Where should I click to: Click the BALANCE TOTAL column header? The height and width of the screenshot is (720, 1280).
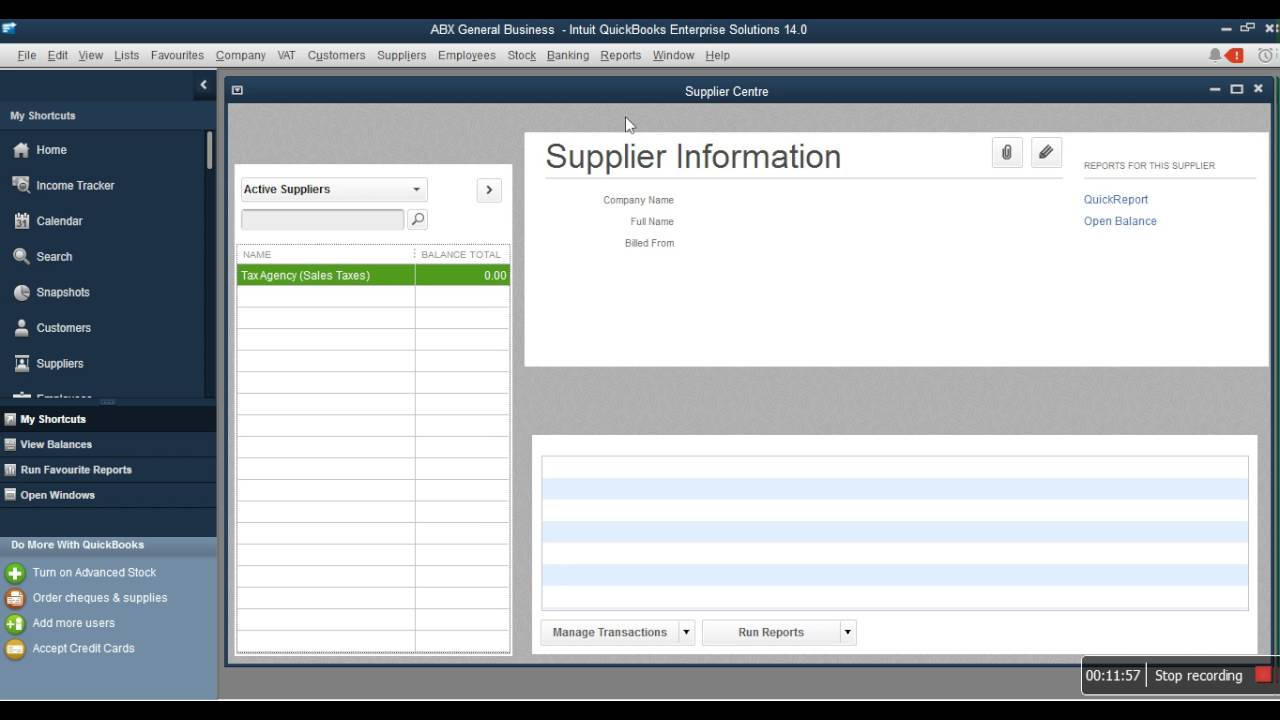[462, 254]
